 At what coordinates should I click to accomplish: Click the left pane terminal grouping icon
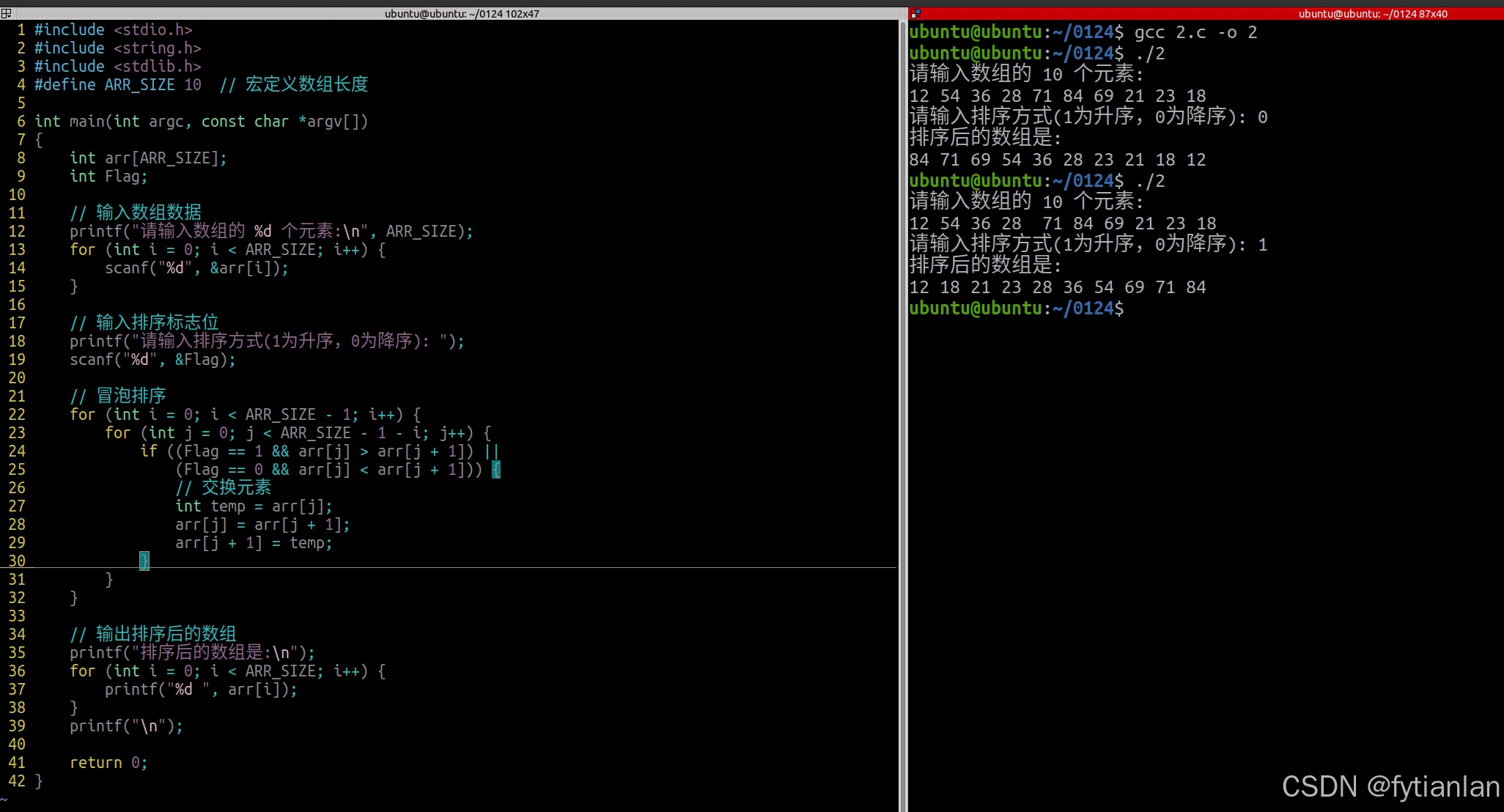pyautogui.click(x=6, y=13)
